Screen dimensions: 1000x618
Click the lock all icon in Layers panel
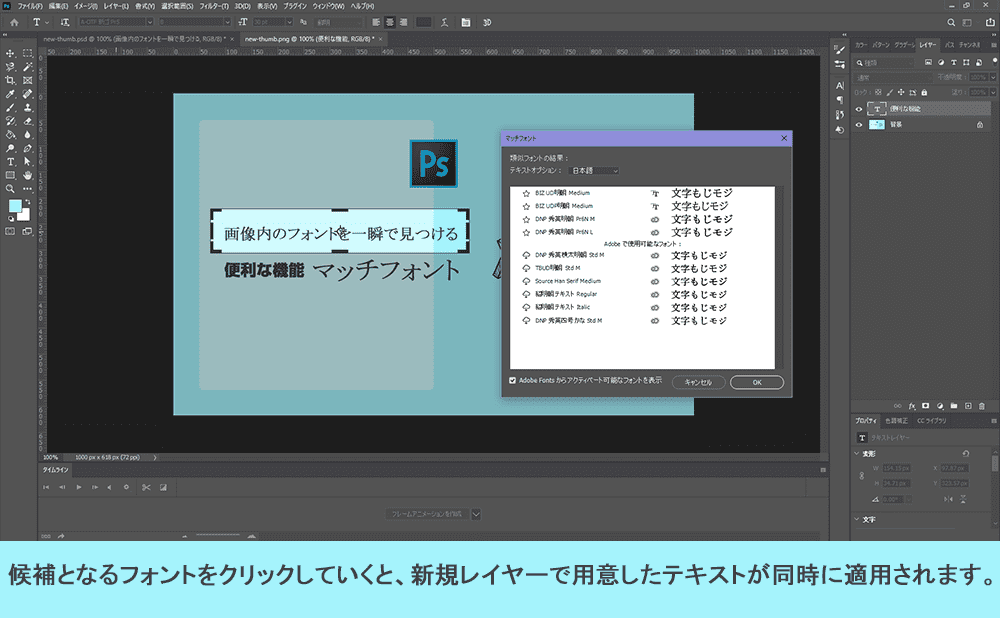924,92
